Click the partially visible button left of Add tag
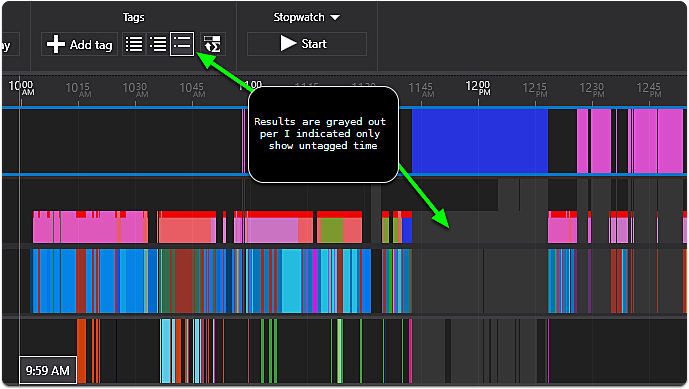The image size is (689, 389). pyautogui.click(x=10, y=44)
